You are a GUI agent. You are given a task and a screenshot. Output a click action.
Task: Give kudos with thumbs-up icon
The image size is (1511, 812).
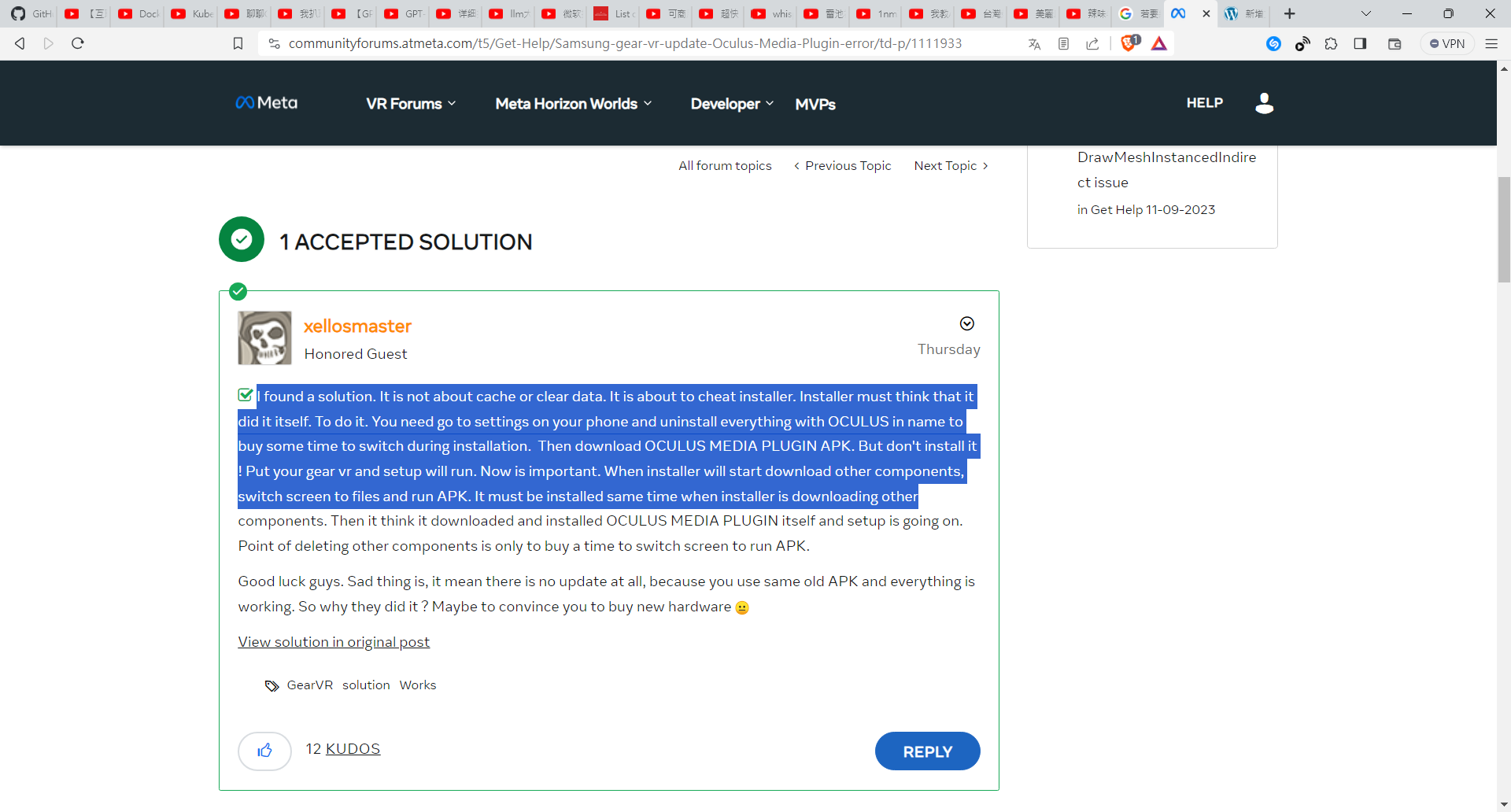tap(264, 751)
